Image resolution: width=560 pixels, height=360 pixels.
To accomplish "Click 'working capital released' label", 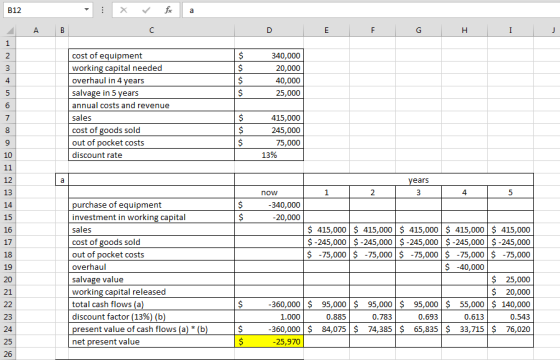I will 151,292.
